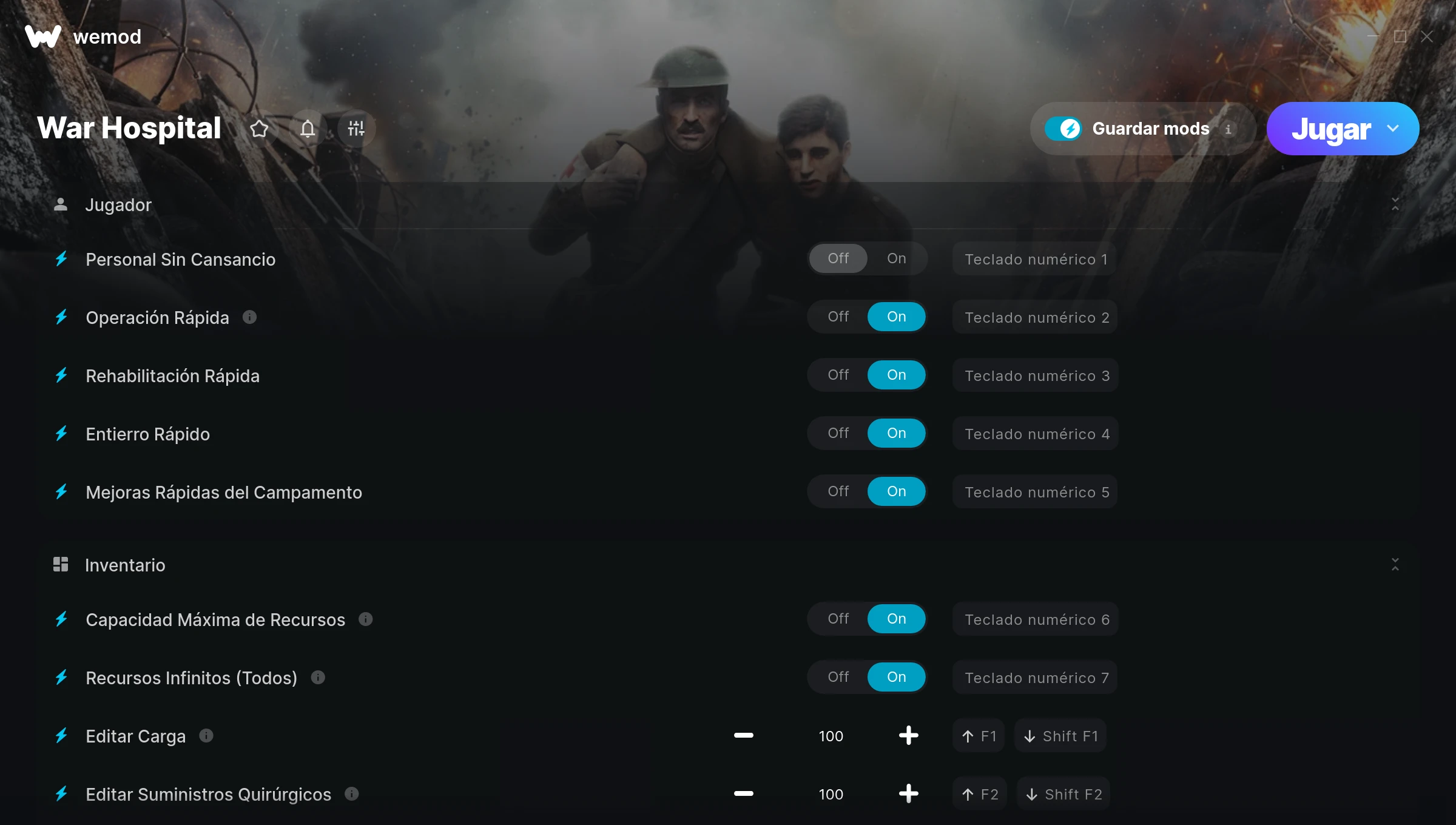Open the Guardar mods info icon
Image resolution: width=1456 pixels, height=825 pixels.
pyautogui.click(x=1228, y=129)
